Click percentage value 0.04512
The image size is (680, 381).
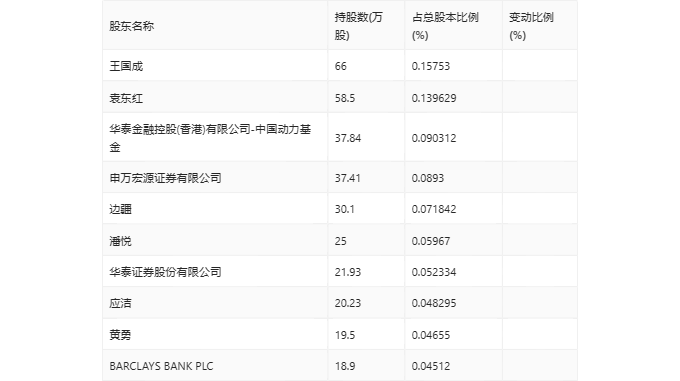coord(431,366)
